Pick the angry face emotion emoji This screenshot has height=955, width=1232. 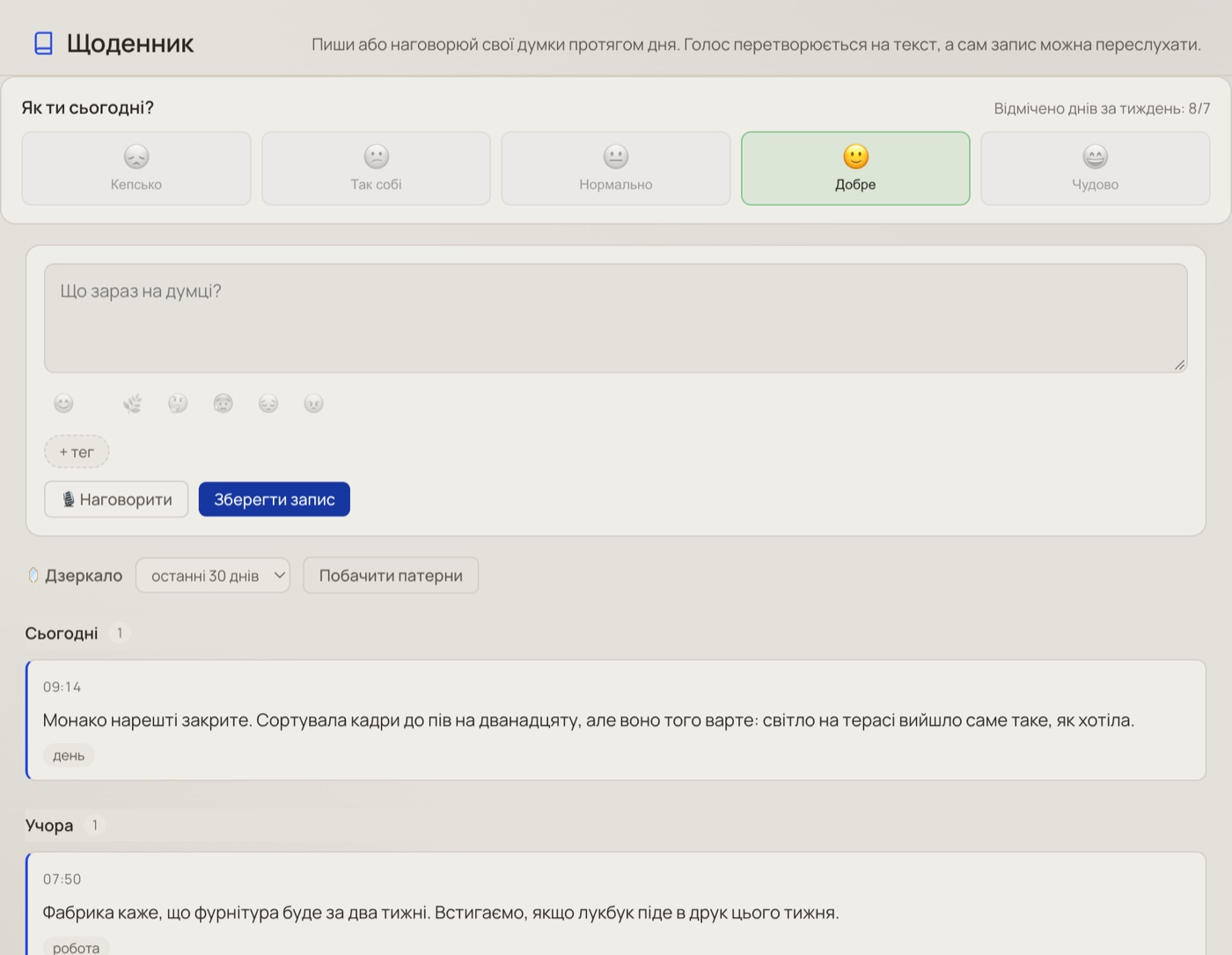(313, 403)
